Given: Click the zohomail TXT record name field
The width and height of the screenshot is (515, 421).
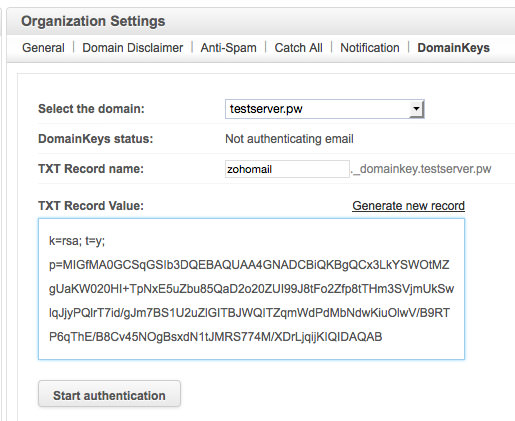Looking at the screenshot, I should pyautogui.click(x=287, y=169).
